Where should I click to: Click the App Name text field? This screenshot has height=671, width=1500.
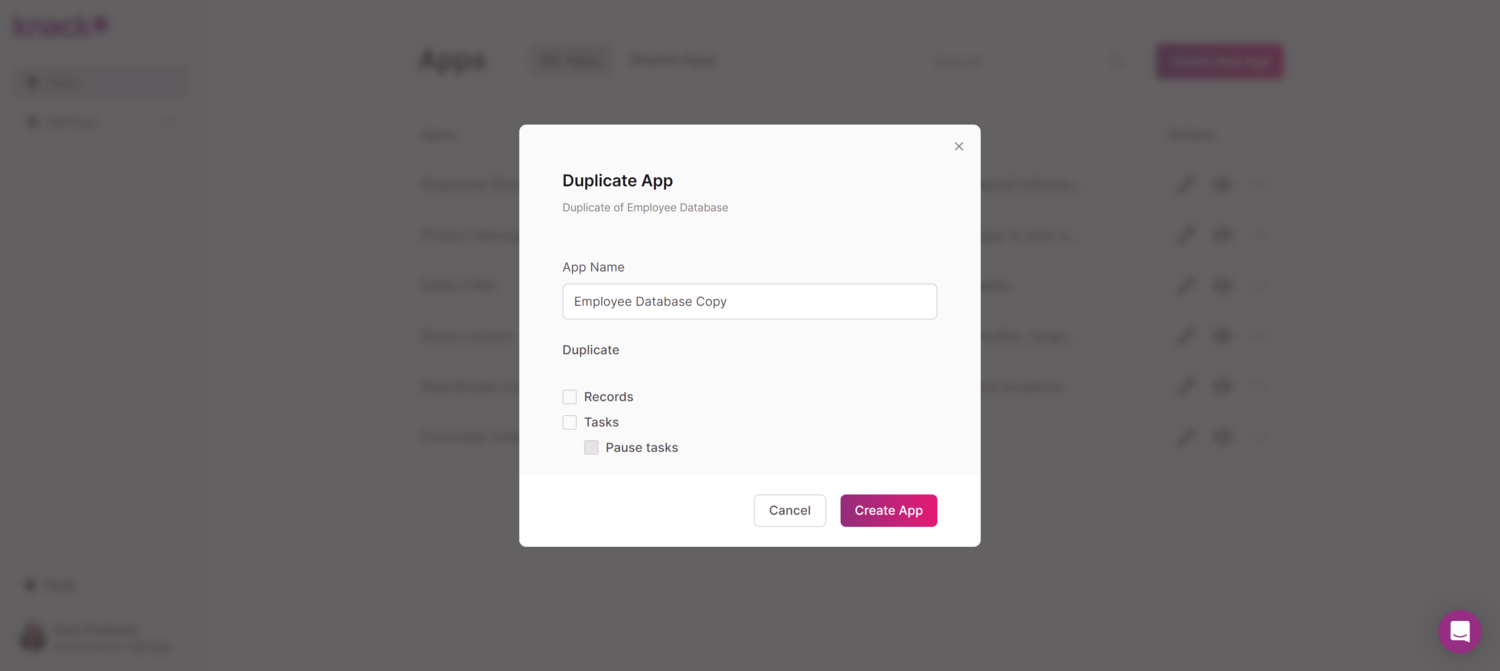pyautogui.click(x=749, y=301)
